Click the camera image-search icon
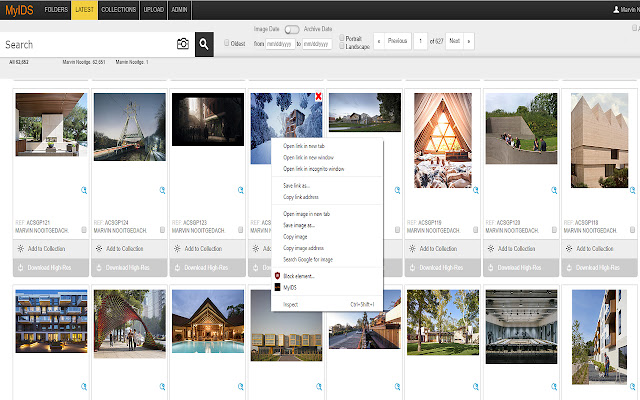Screen dimensions: 640x400 (x=183, y=44)
